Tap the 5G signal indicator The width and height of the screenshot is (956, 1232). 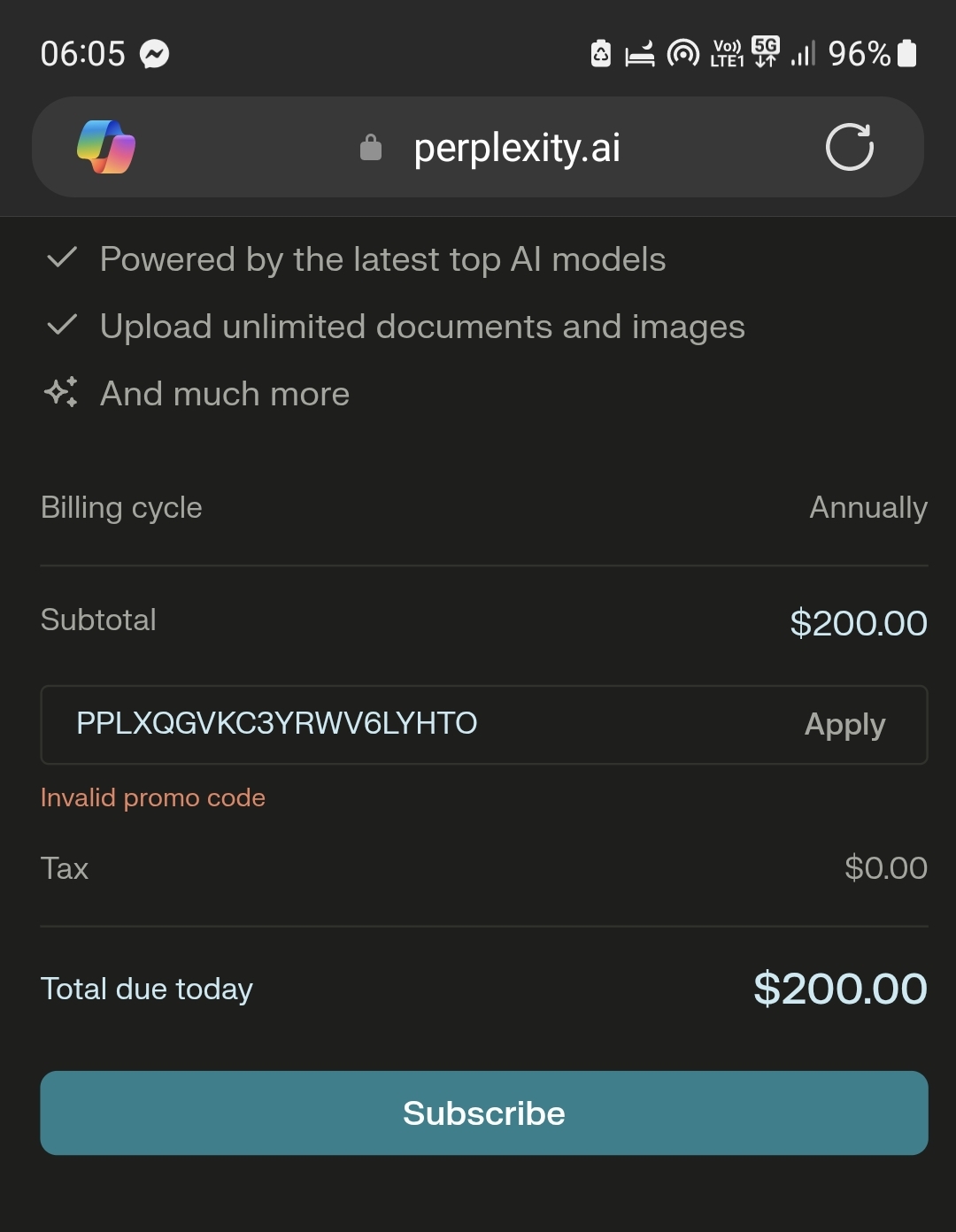click(766, 52)
